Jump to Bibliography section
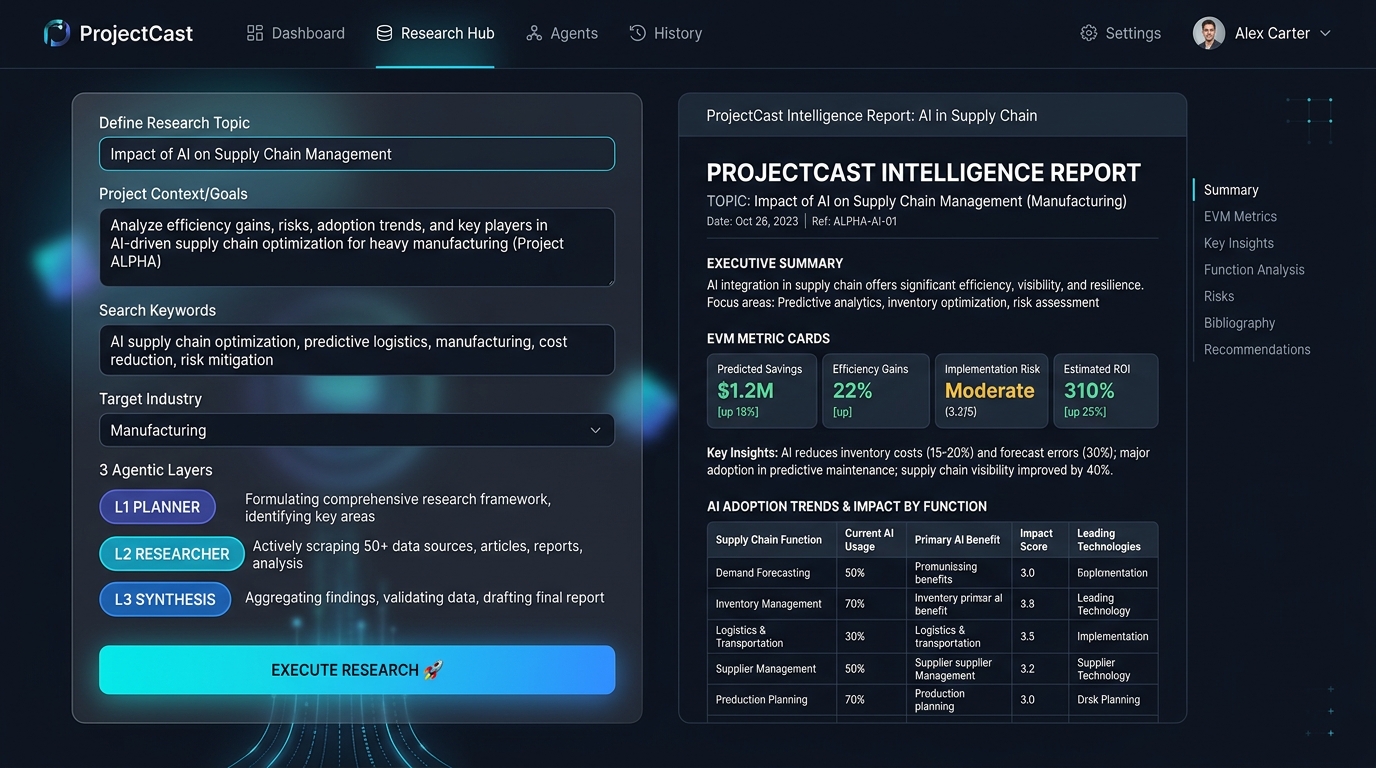1376x768 pixels. (x=1239, y=323)
